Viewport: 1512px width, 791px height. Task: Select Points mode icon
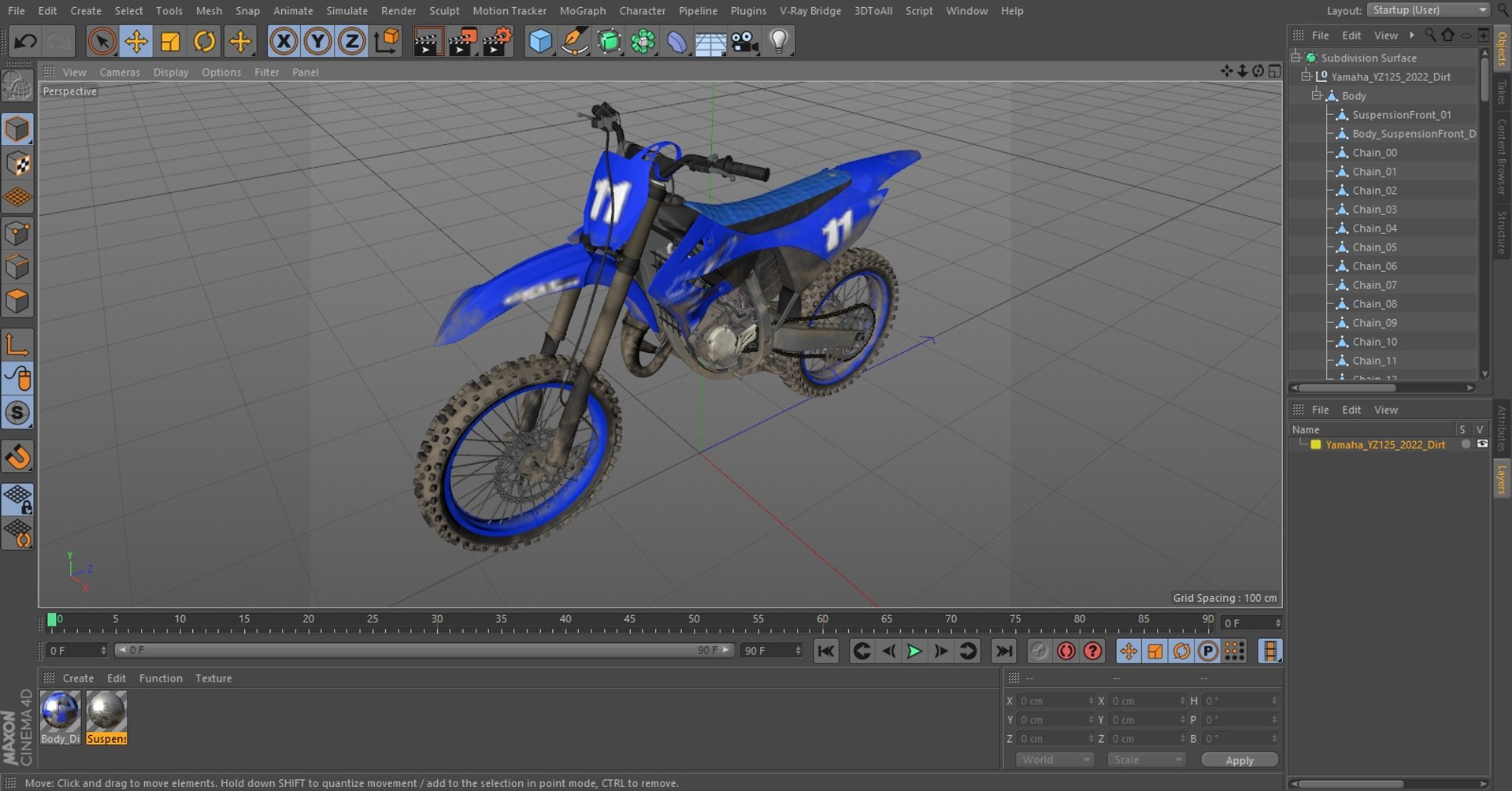17,233
